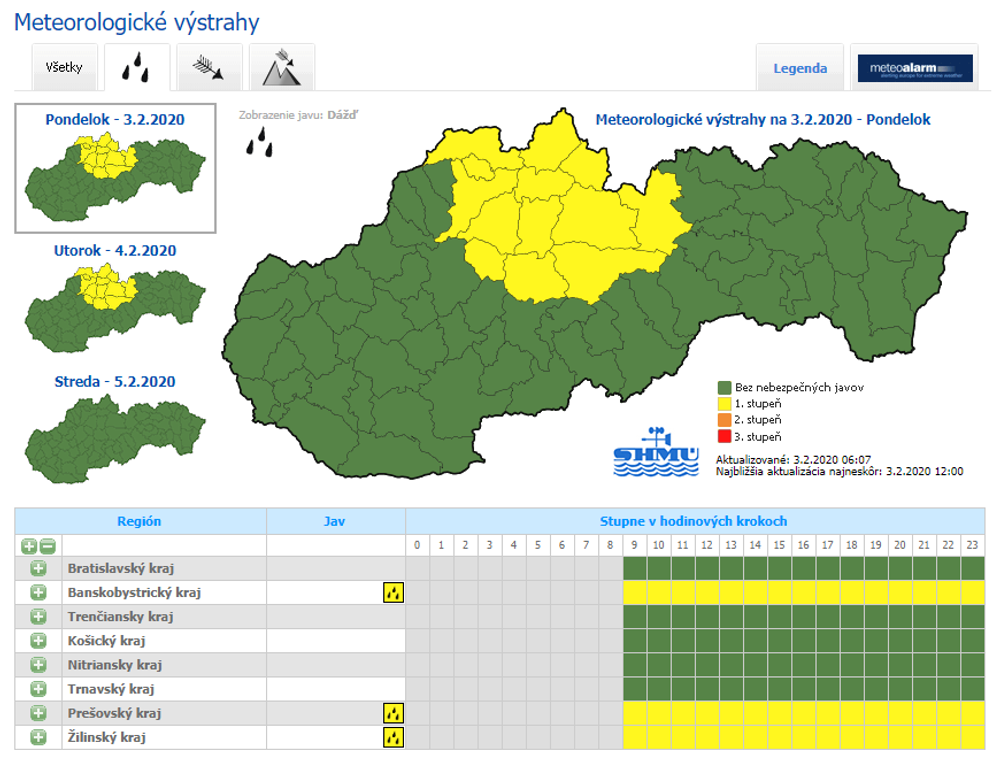Image resolution: width=1000 pixels, height=769 pixels.
Task: Expand the Košický kraj row
Action: [38, 641]
